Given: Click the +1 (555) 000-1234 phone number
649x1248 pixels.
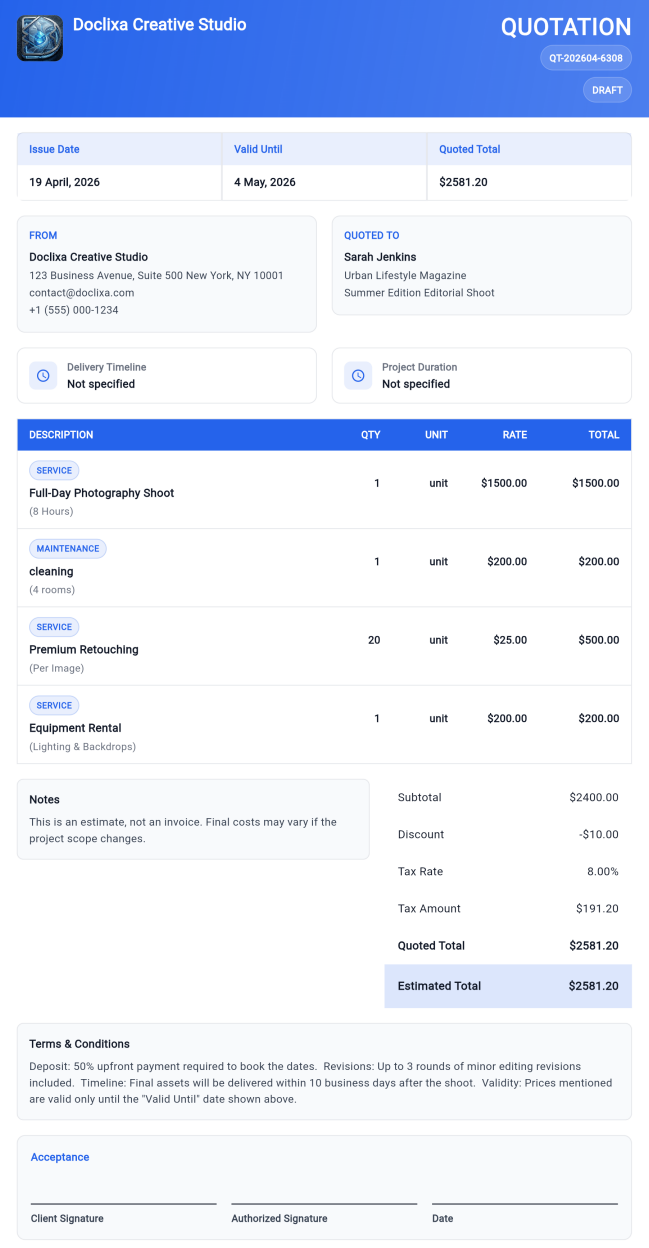Looking at the screenshot, I should click(74, 310).
